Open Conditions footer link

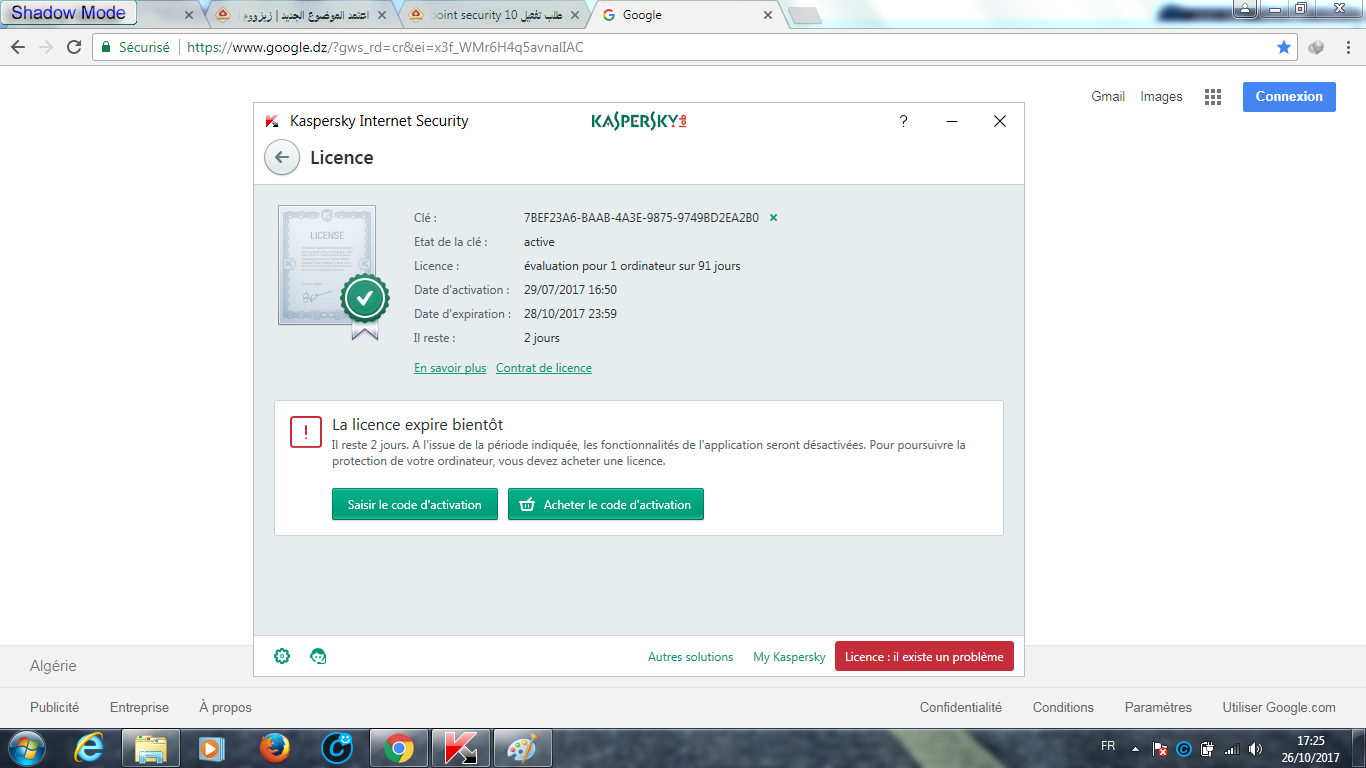pos(1063,707)
